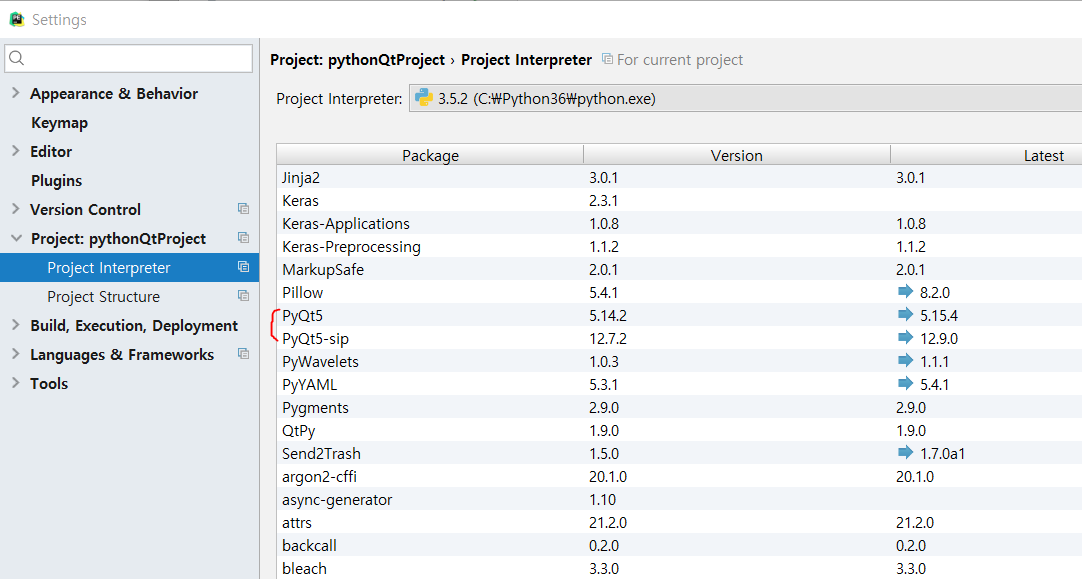Image resolution: width=1082 pixels, height=579 pixels.
Task: Select the Send2Trash package row
Action: coord(679,453)
